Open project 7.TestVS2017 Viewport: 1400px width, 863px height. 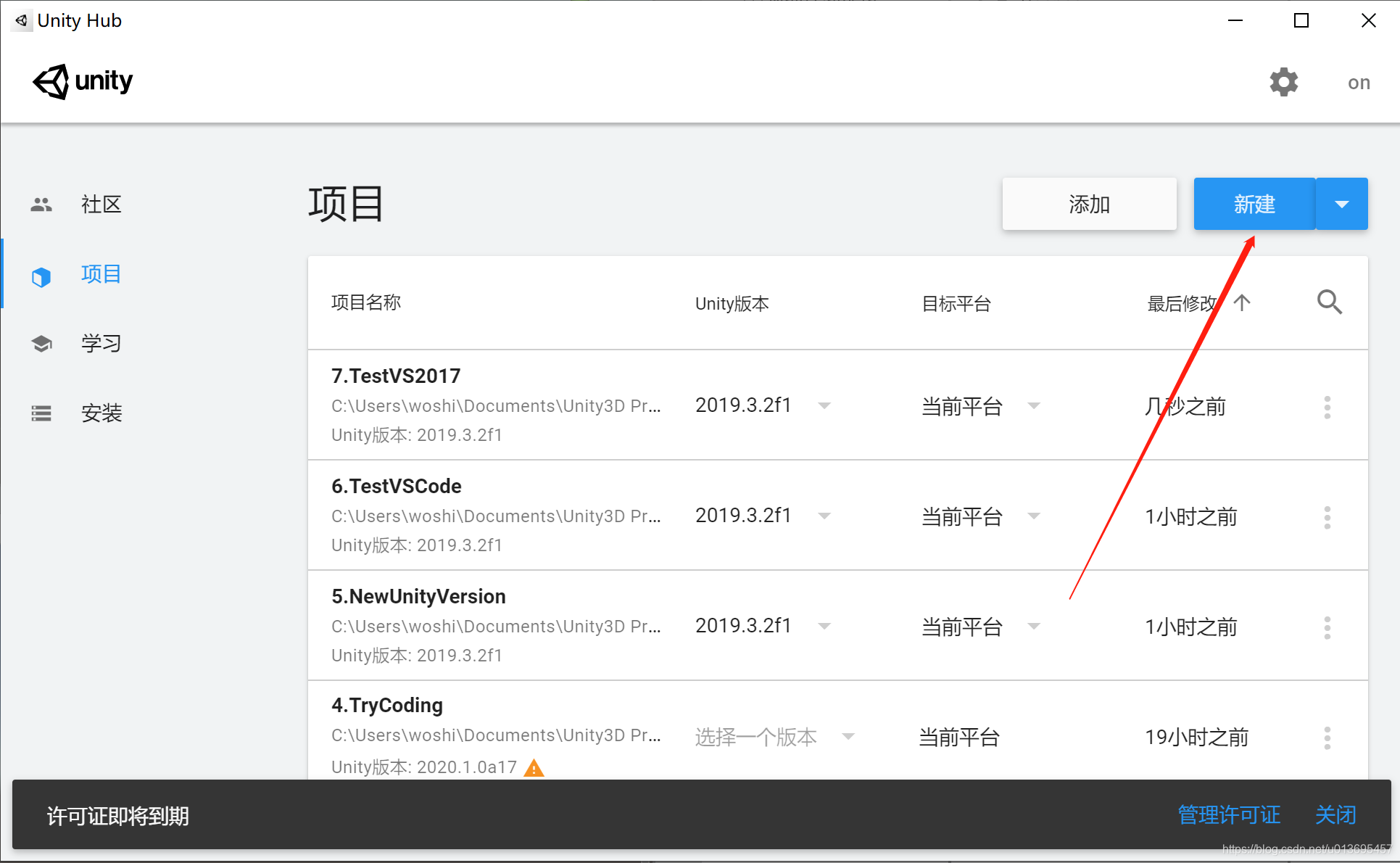pyautogui.click(x=396, y=376)
